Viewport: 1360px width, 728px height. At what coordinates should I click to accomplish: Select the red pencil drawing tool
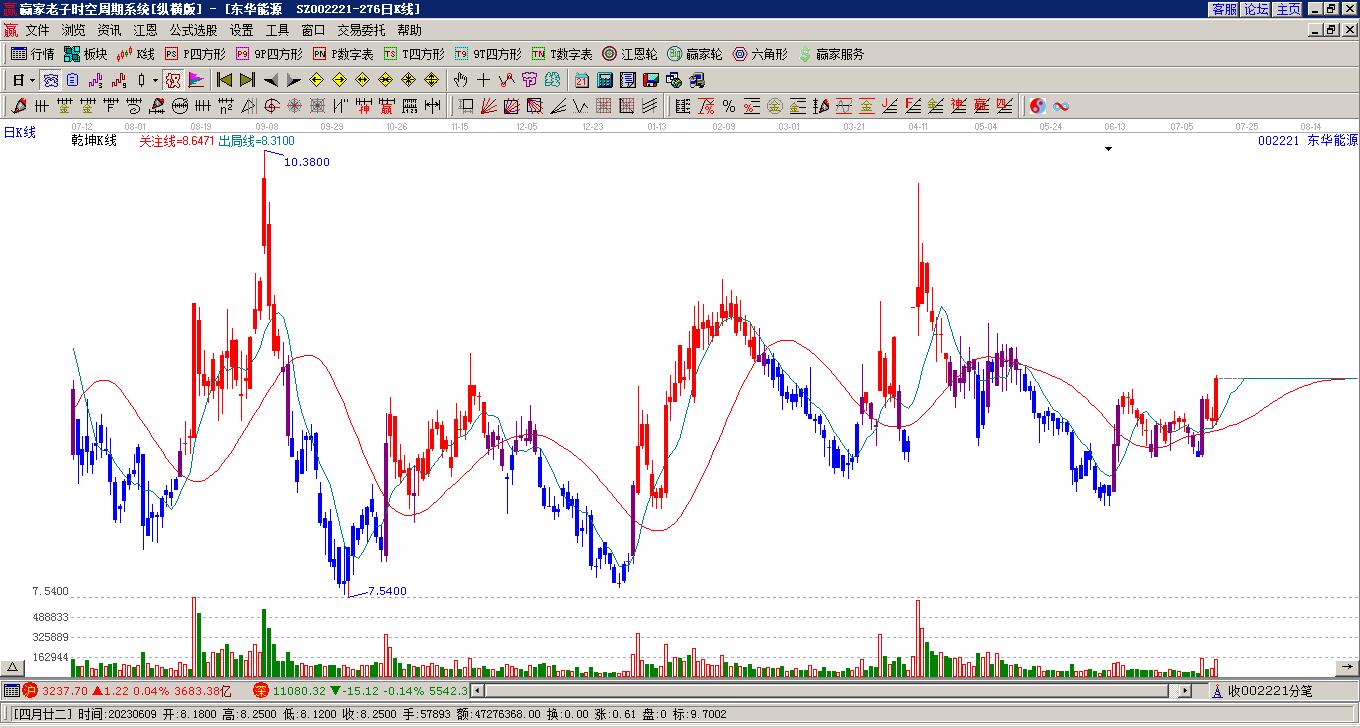pos(19,106)
